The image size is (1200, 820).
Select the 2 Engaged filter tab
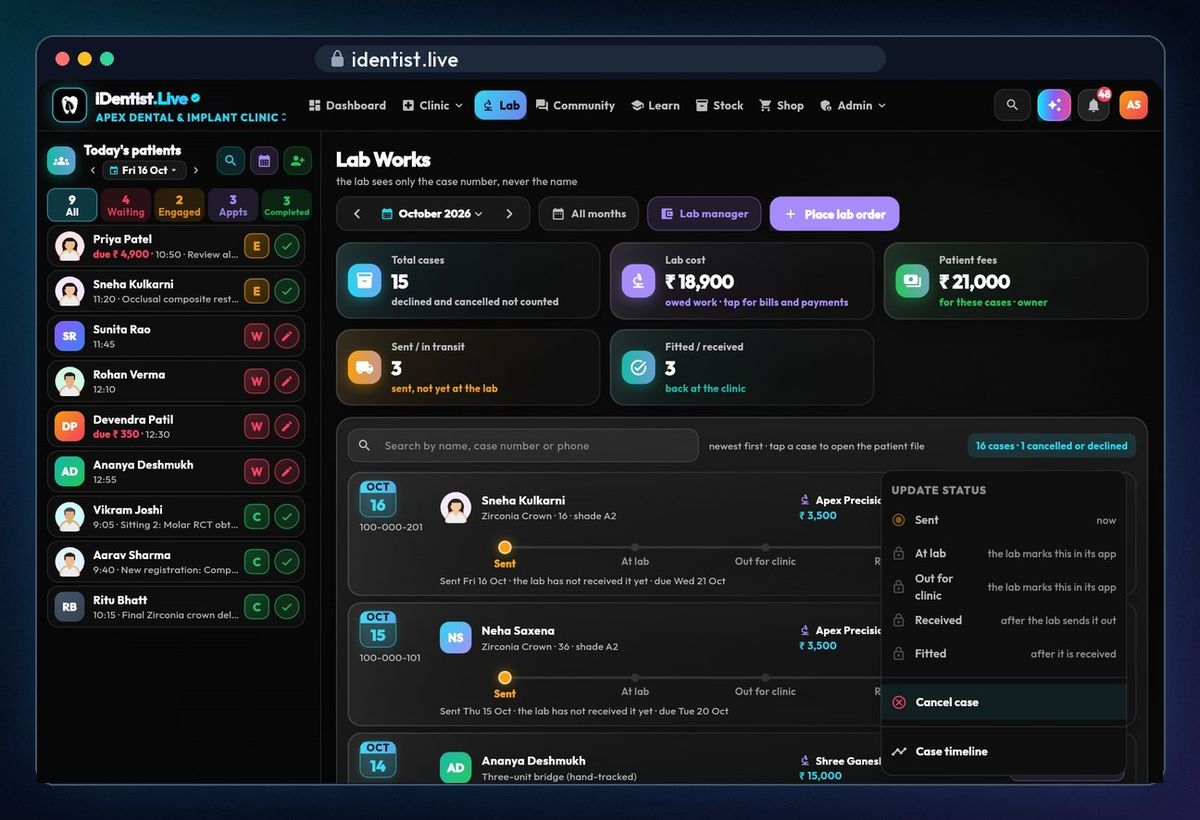click(x=179, y=205)
